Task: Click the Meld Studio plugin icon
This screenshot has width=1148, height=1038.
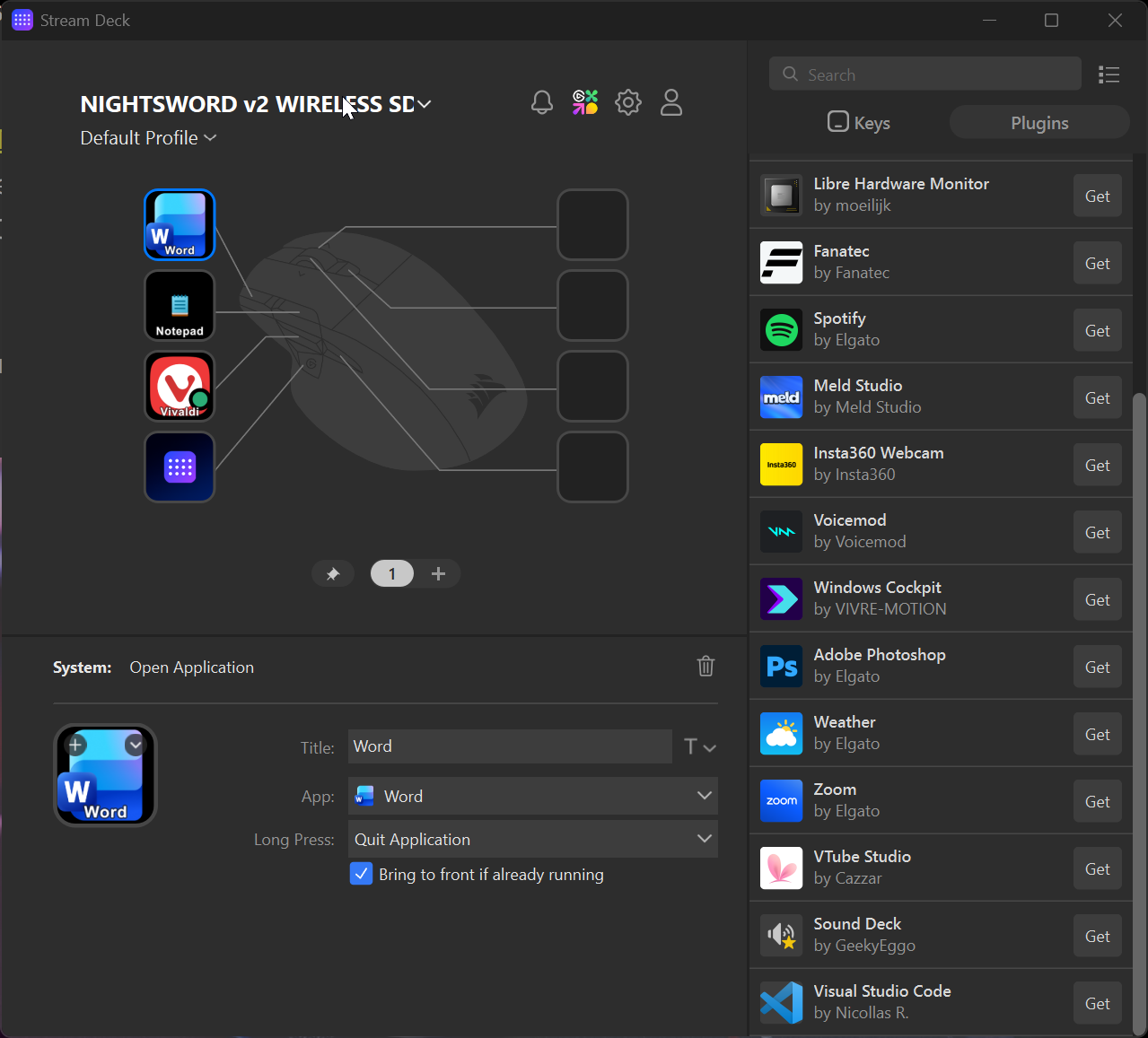Action: point(782,397)
